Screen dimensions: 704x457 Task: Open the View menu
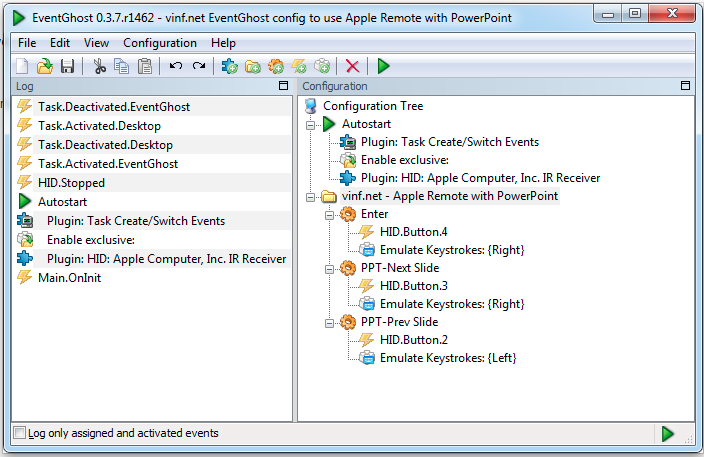pyautogui.click(x=96, y=43)
